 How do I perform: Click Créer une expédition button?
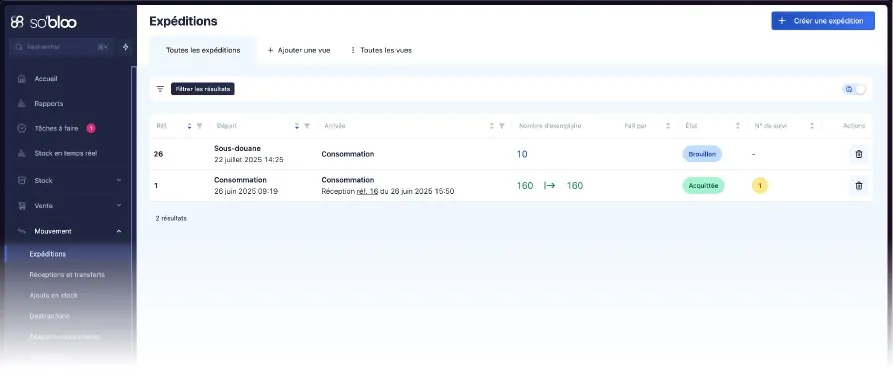tap(823, 21)
